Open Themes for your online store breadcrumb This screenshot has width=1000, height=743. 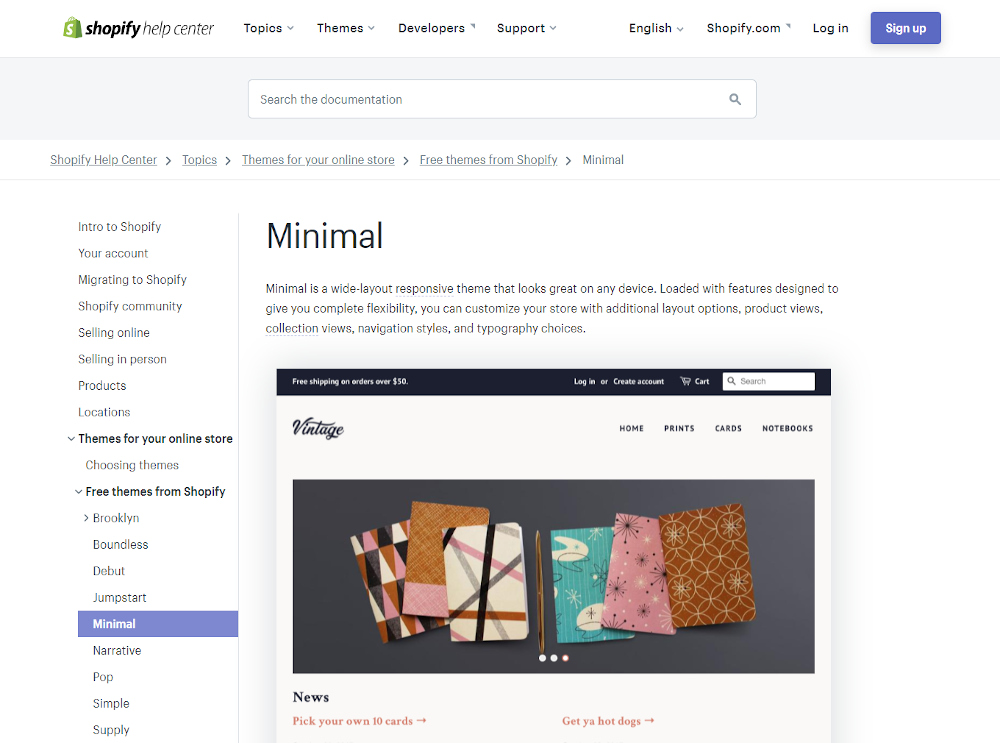click(x=318, y=160)
